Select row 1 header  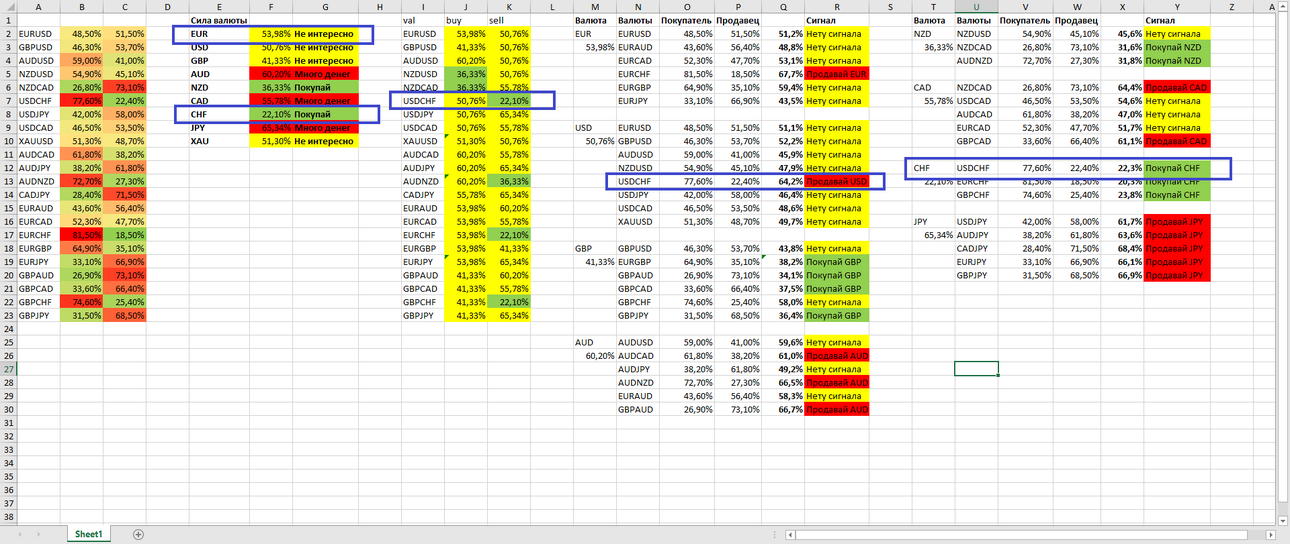[8, 19]
